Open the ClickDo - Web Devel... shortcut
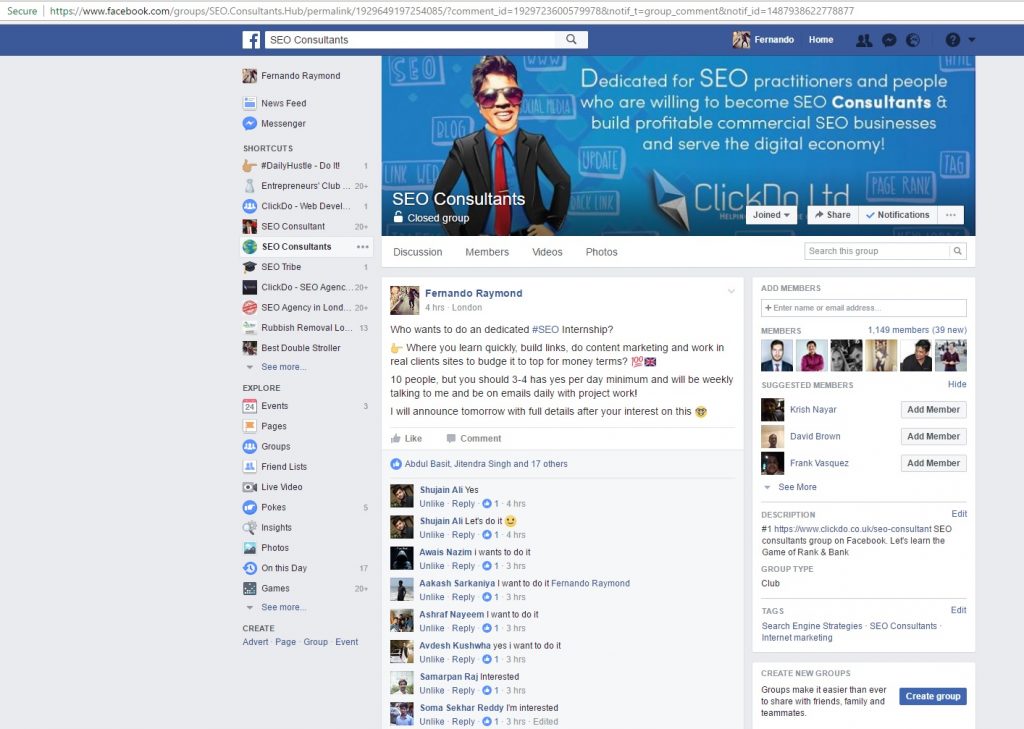 [x=305, y=206]
